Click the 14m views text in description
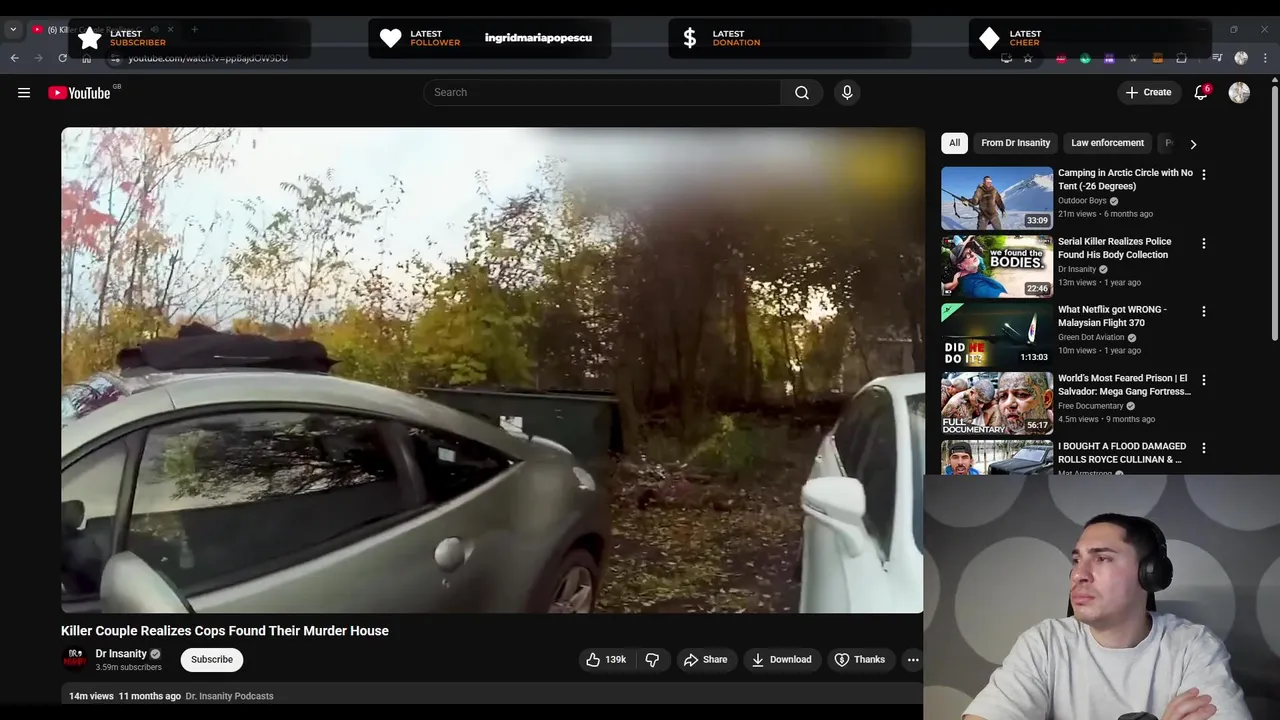 point(91,696)
